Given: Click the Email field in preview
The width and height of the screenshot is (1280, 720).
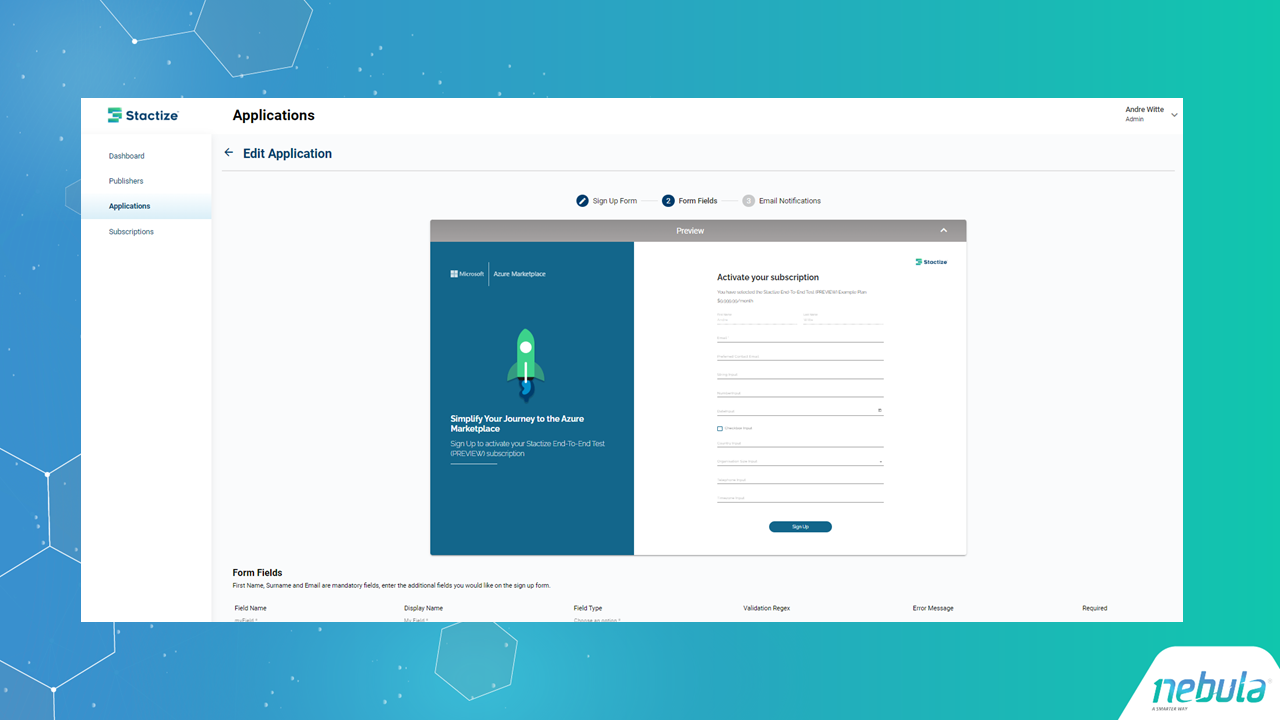Looking at the screenshot, I should click(x=800, y=338).
